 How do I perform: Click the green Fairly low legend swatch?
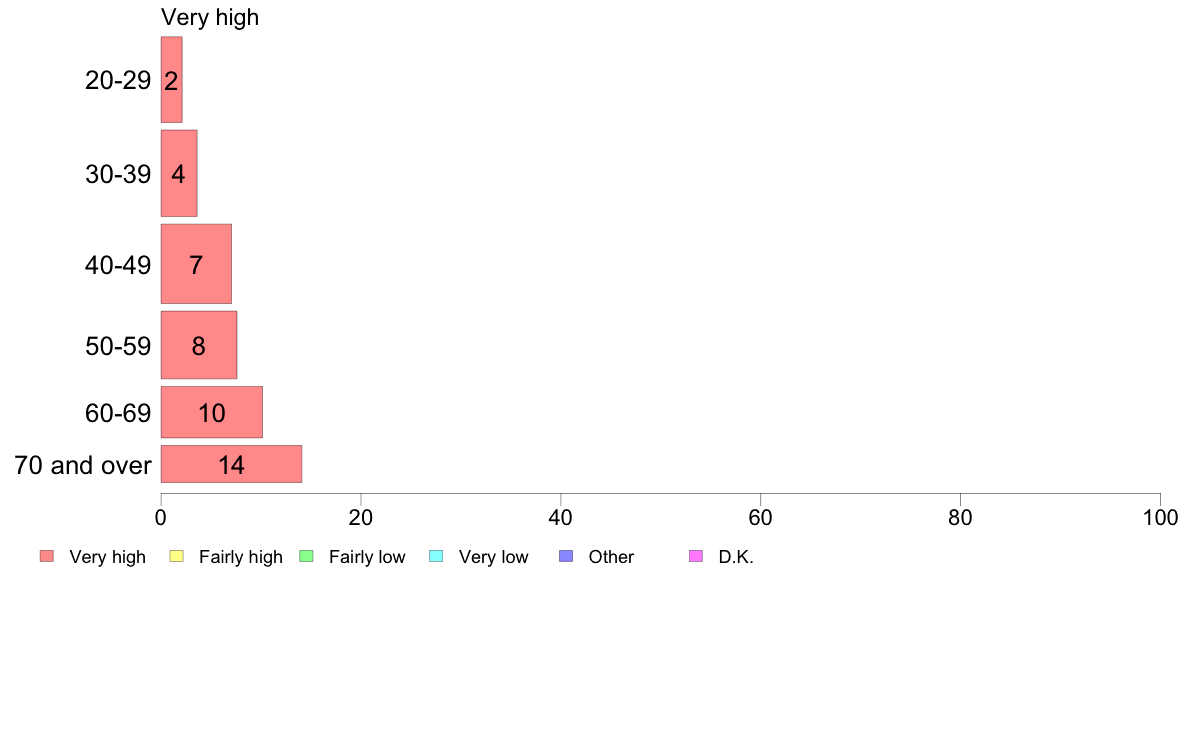tap(306, 556)
